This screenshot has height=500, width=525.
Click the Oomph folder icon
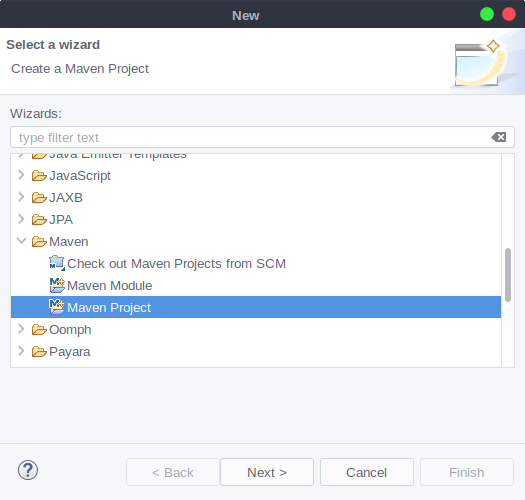39,330
